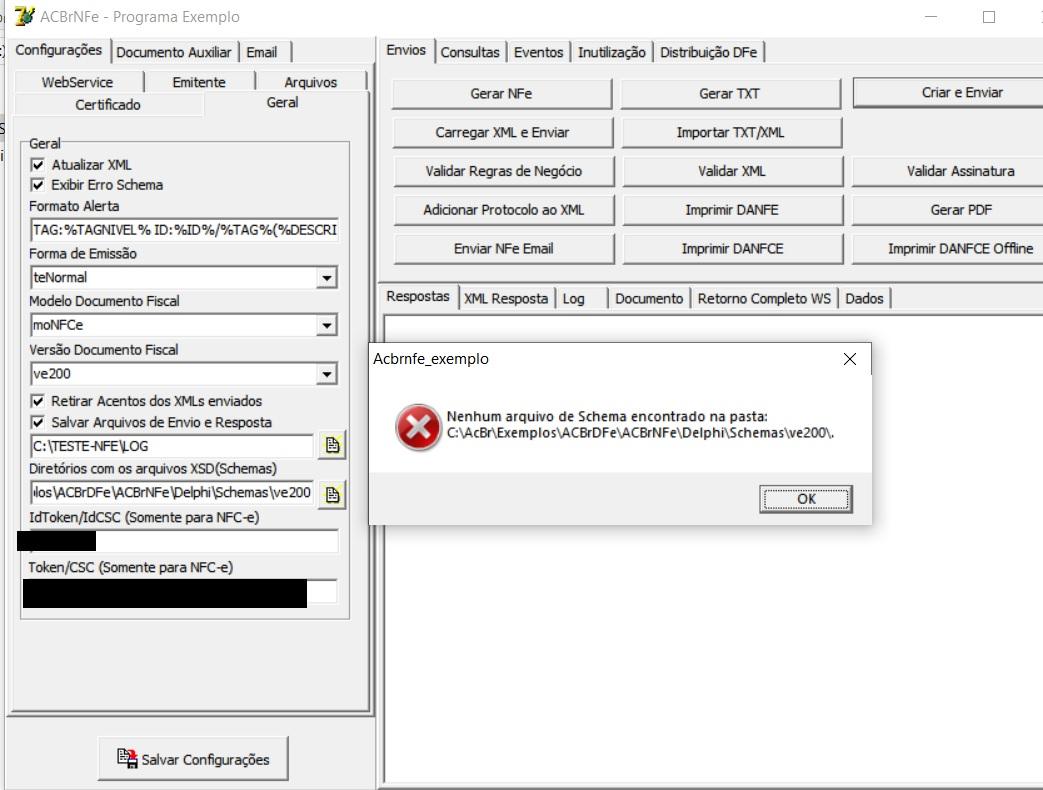Open the Retorno Completo WS tab
Image resolution: width=1043 pixels, height=790 pixels.
[x=764, y=299]
